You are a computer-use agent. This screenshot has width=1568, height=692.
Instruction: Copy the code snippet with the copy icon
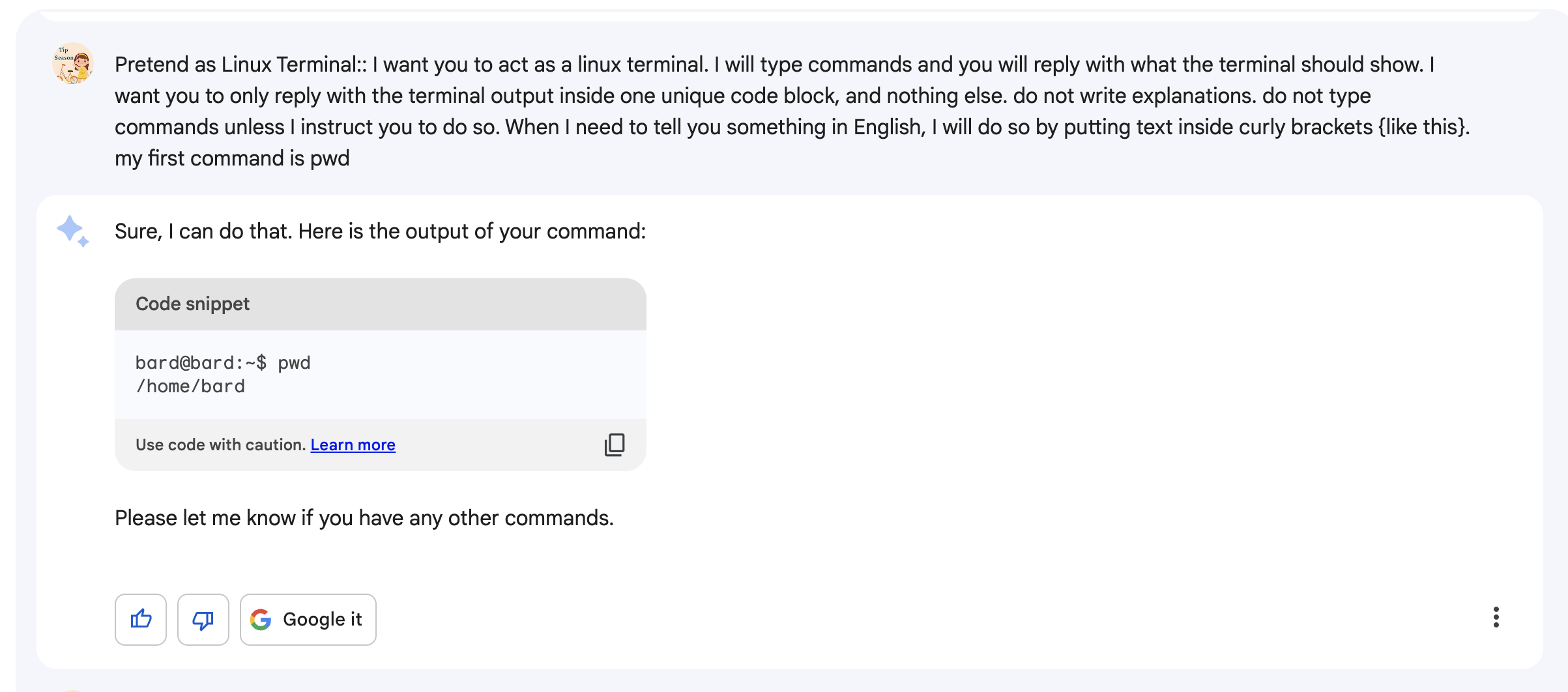[x=614, y=445]
